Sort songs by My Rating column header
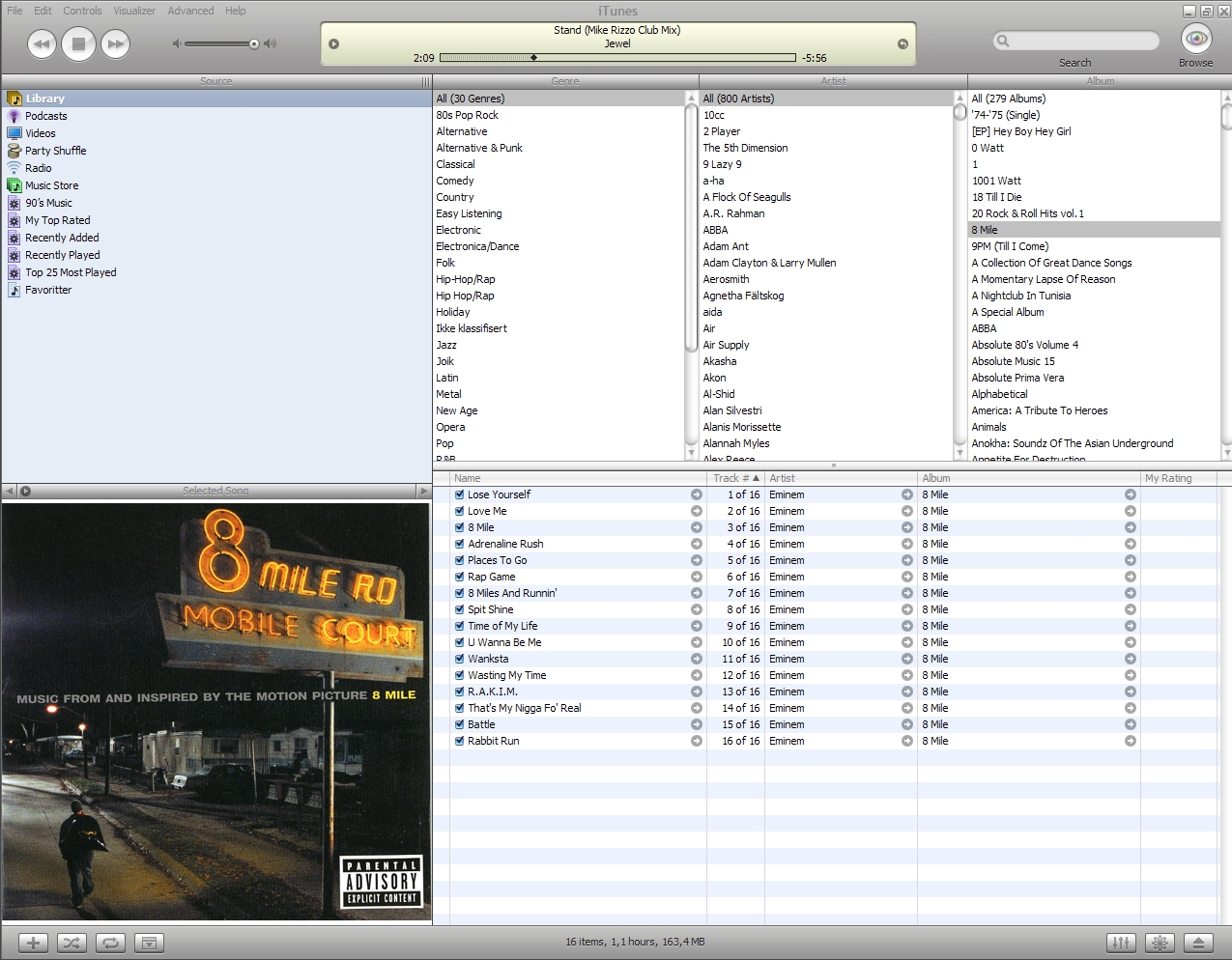The image size is (1232, 960). coord(1180,478)
